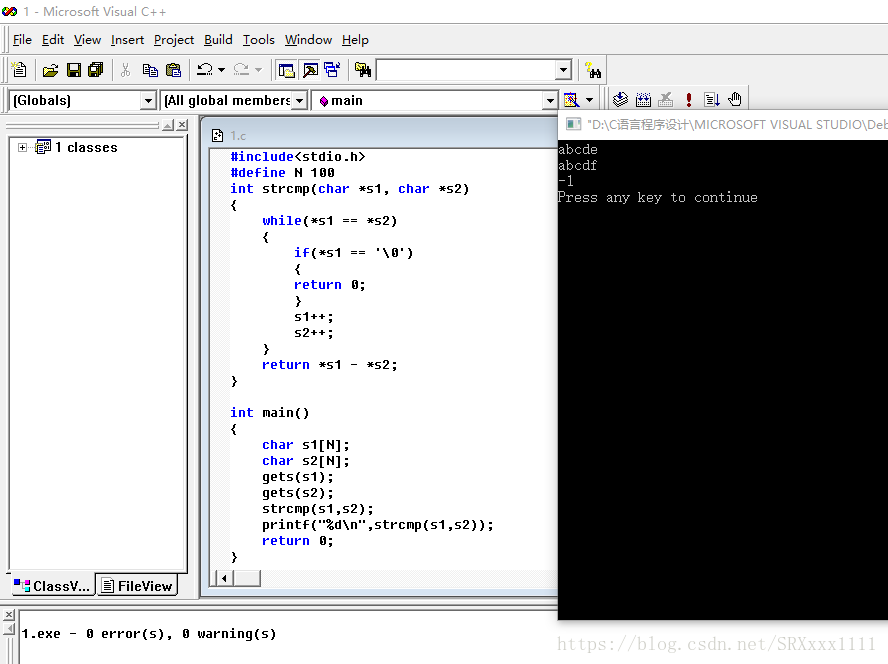Close the workspace panel

[182, 125]
